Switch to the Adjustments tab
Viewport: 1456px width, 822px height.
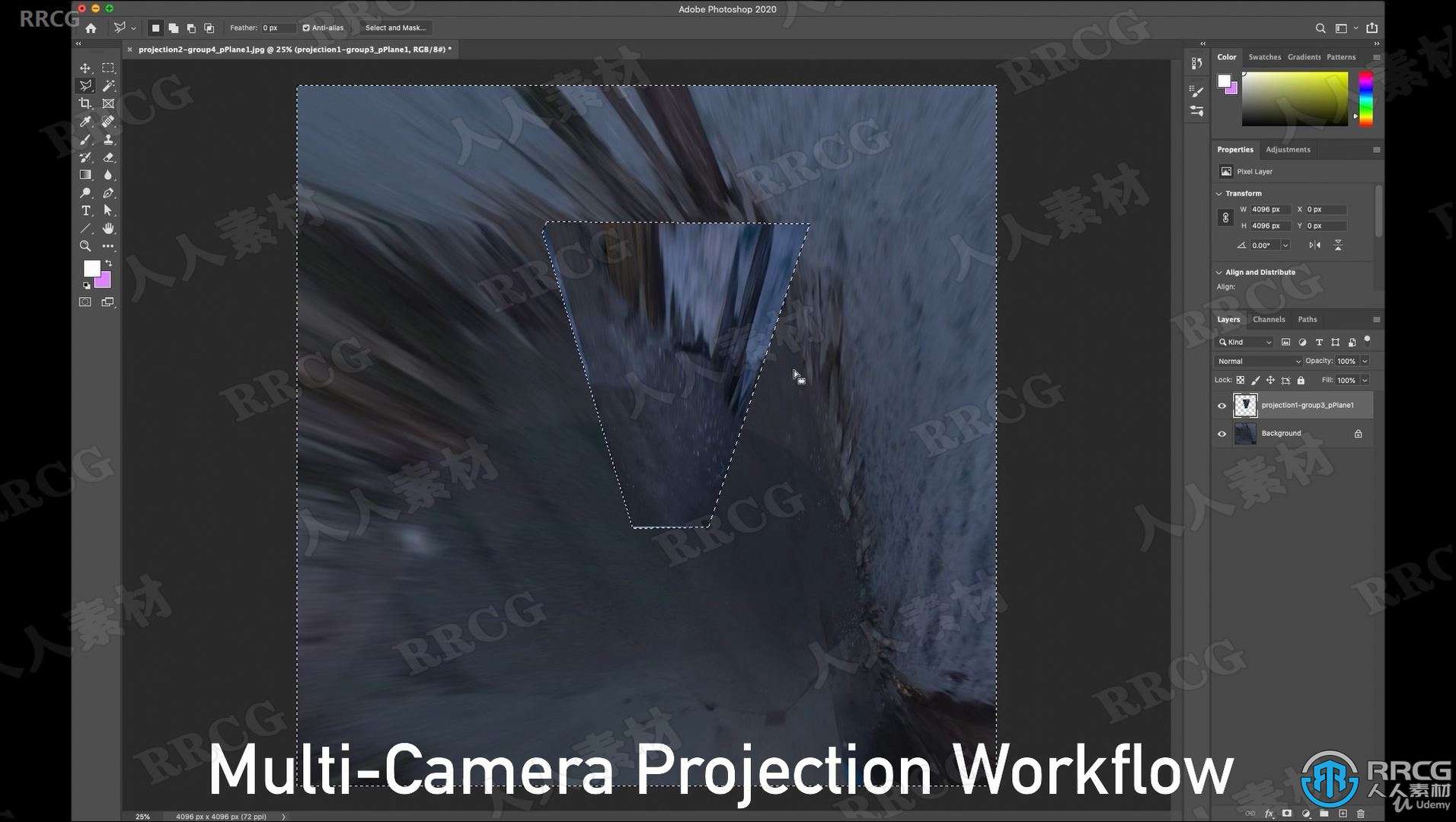pos(1288,150)
